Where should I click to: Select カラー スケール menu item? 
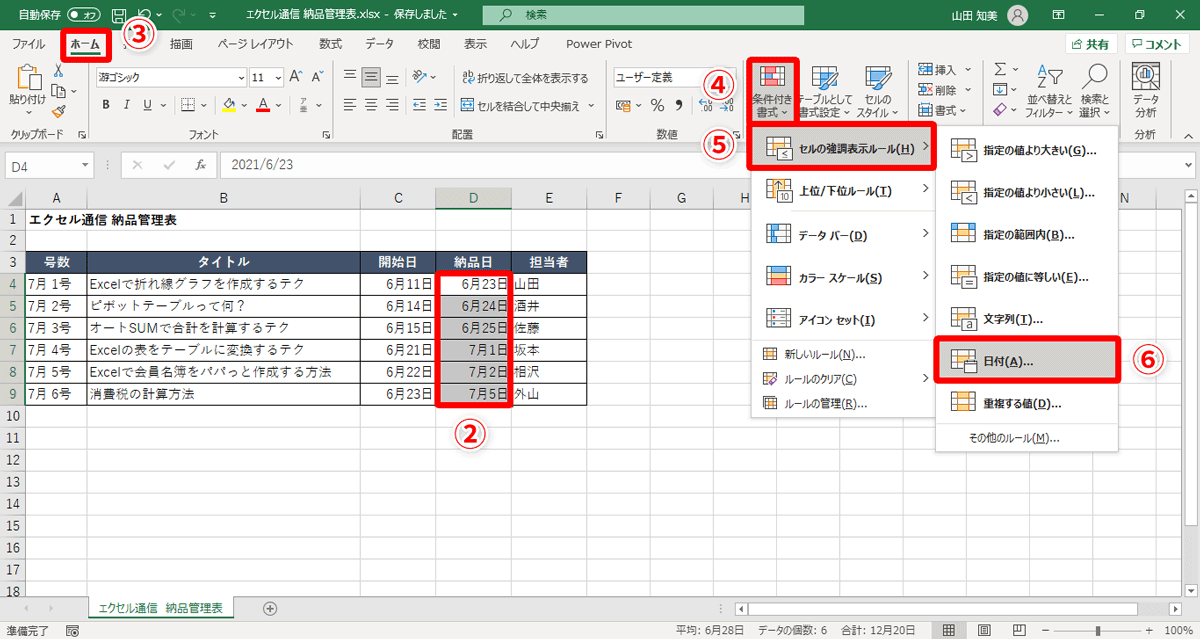coord(844,277)
